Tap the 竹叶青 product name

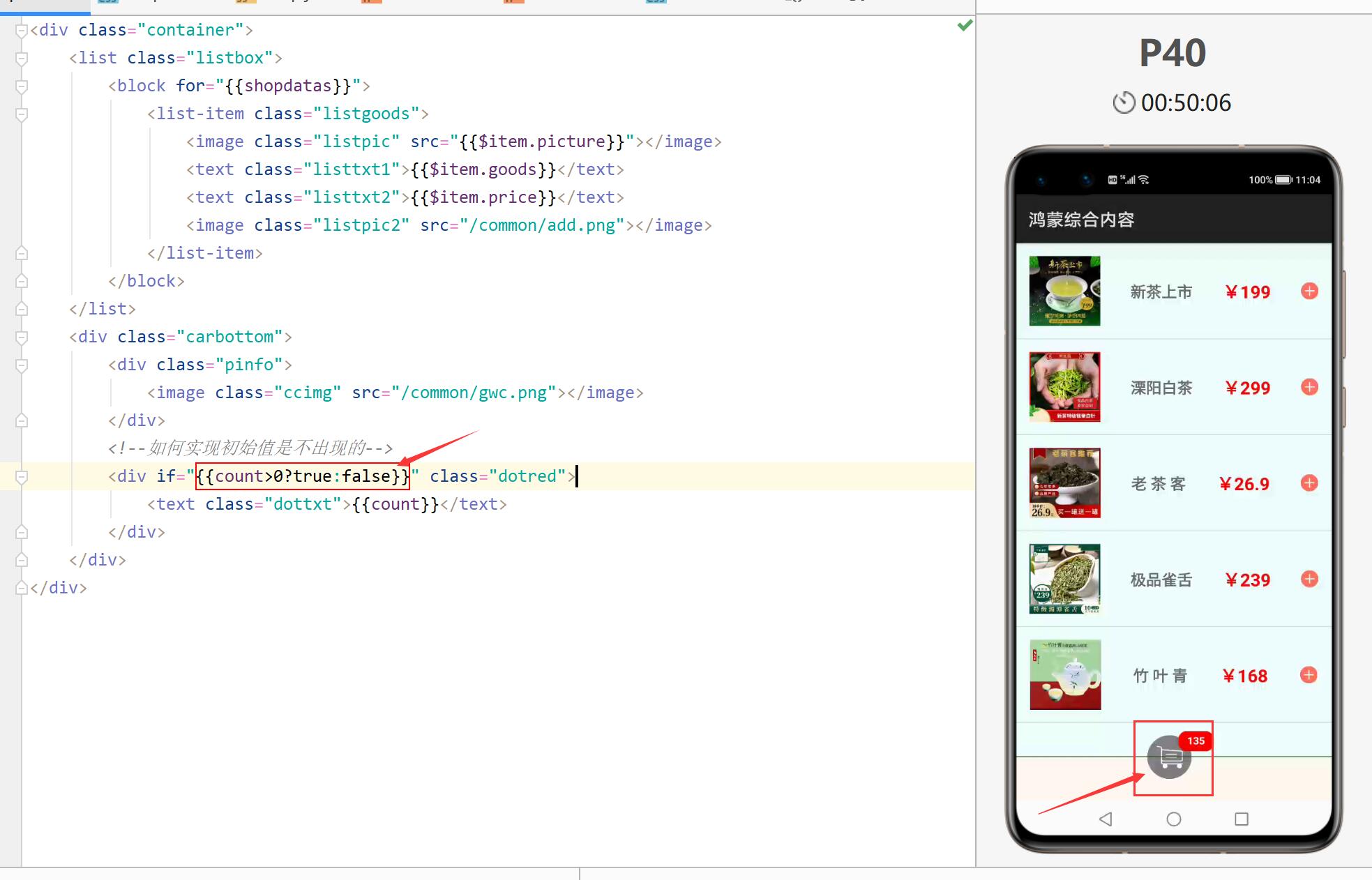1160,676
